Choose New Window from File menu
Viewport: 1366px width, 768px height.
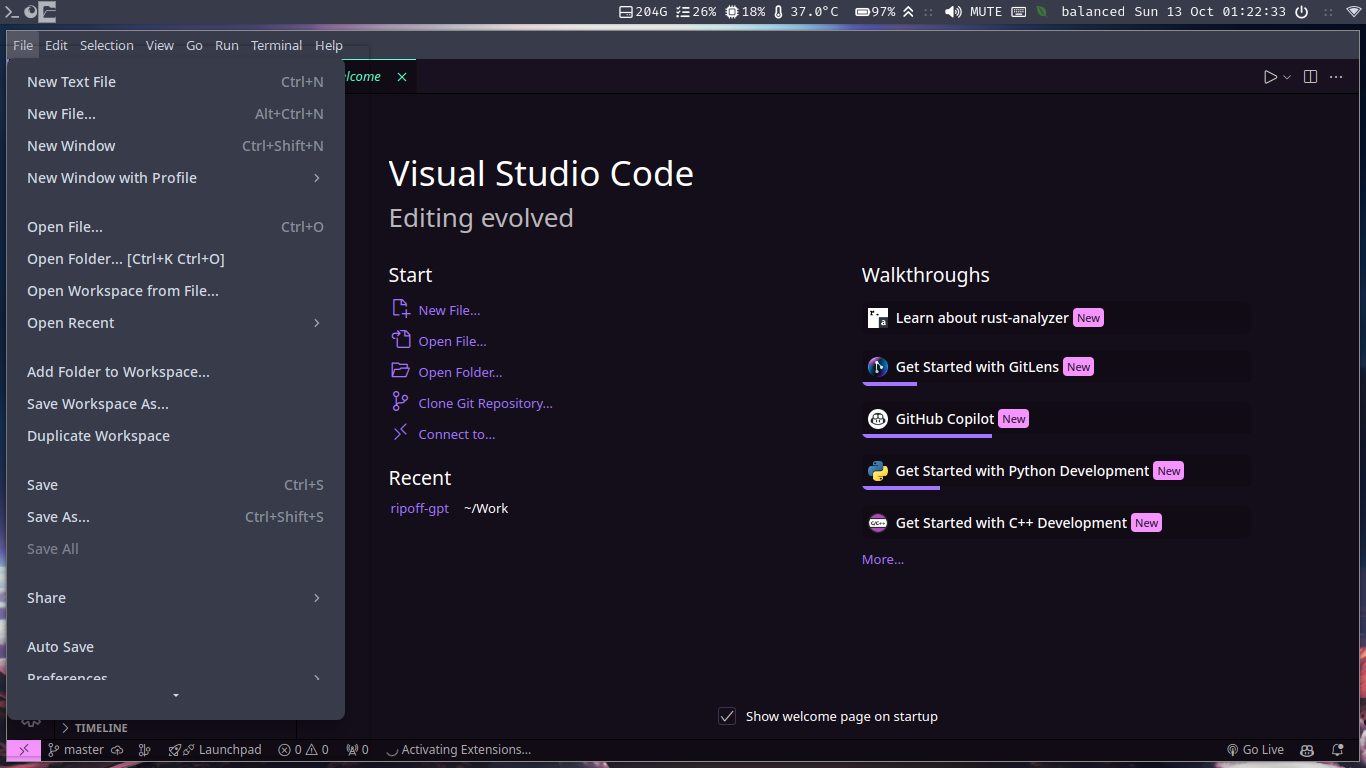[x=176, y=146]
